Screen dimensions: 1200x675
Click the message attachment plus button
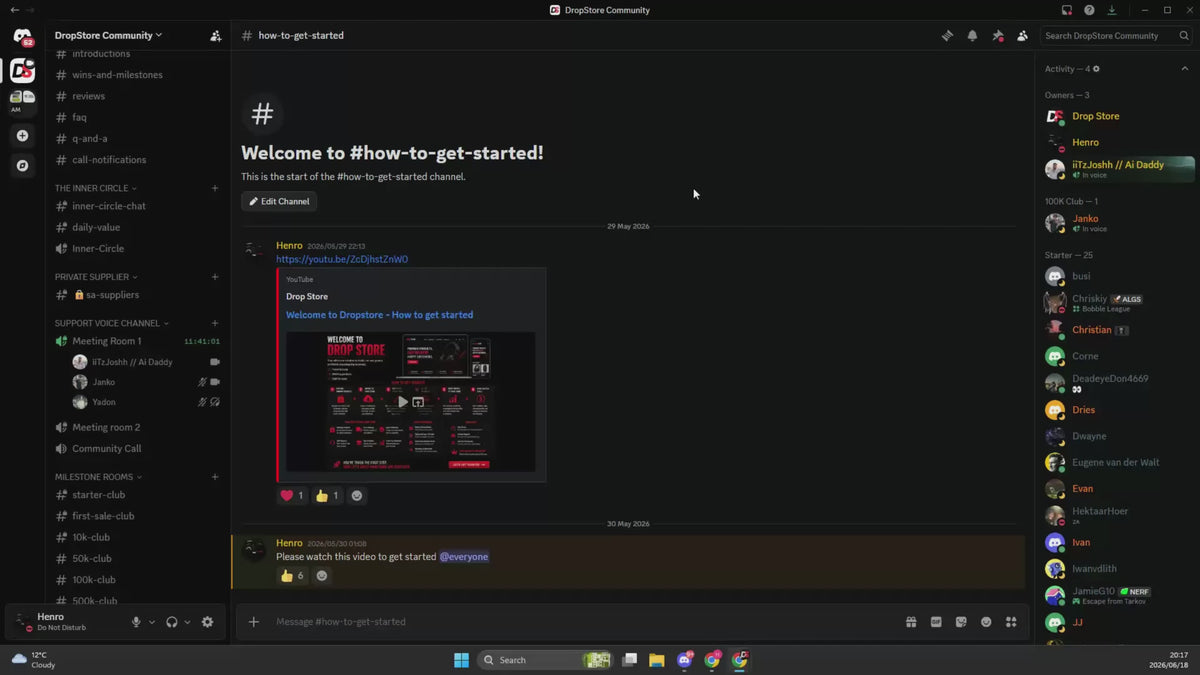pos(254,622)
